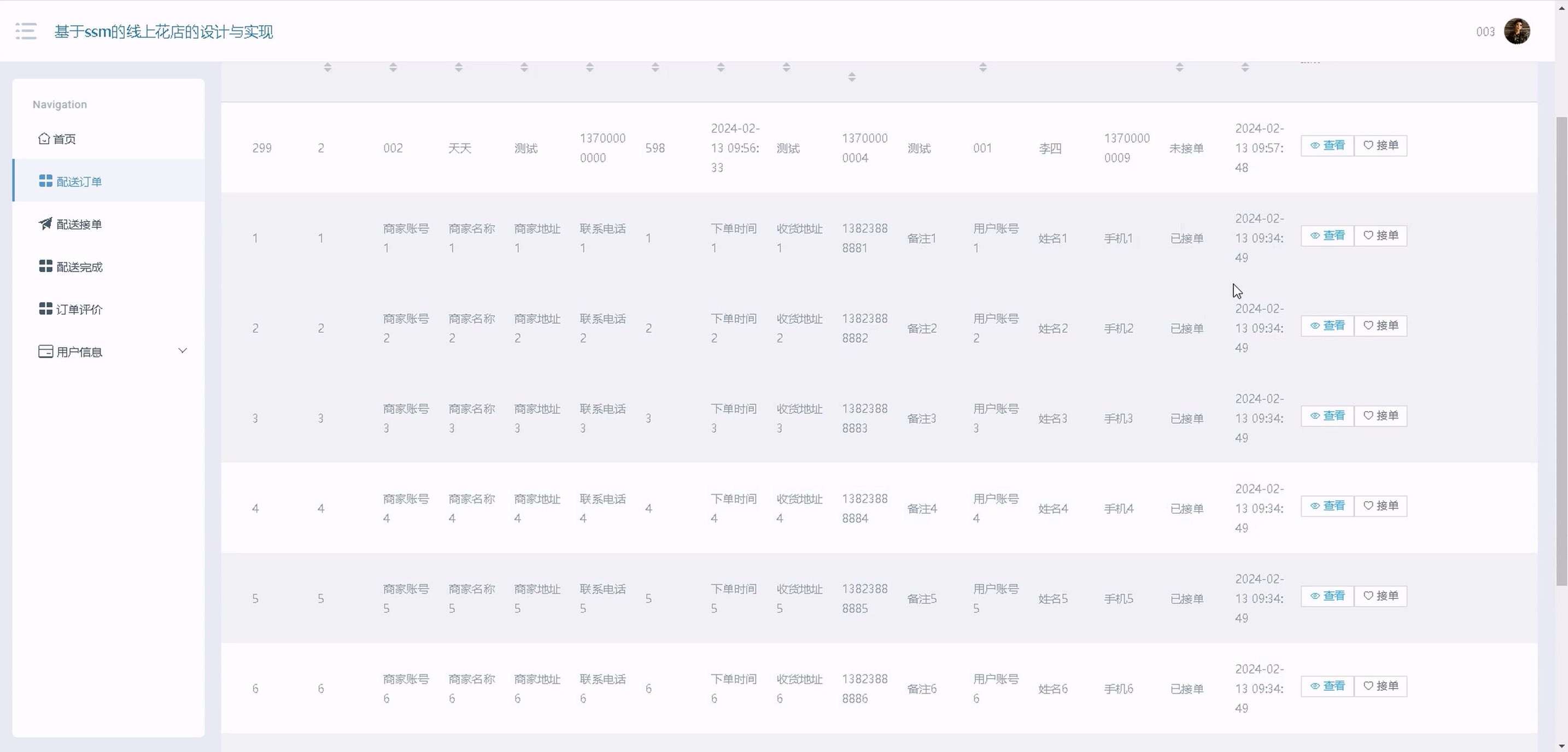Viewport: 1568px width, 752px height.
Task: Open 订单评价 menu item
Action: tap(108, 309)
